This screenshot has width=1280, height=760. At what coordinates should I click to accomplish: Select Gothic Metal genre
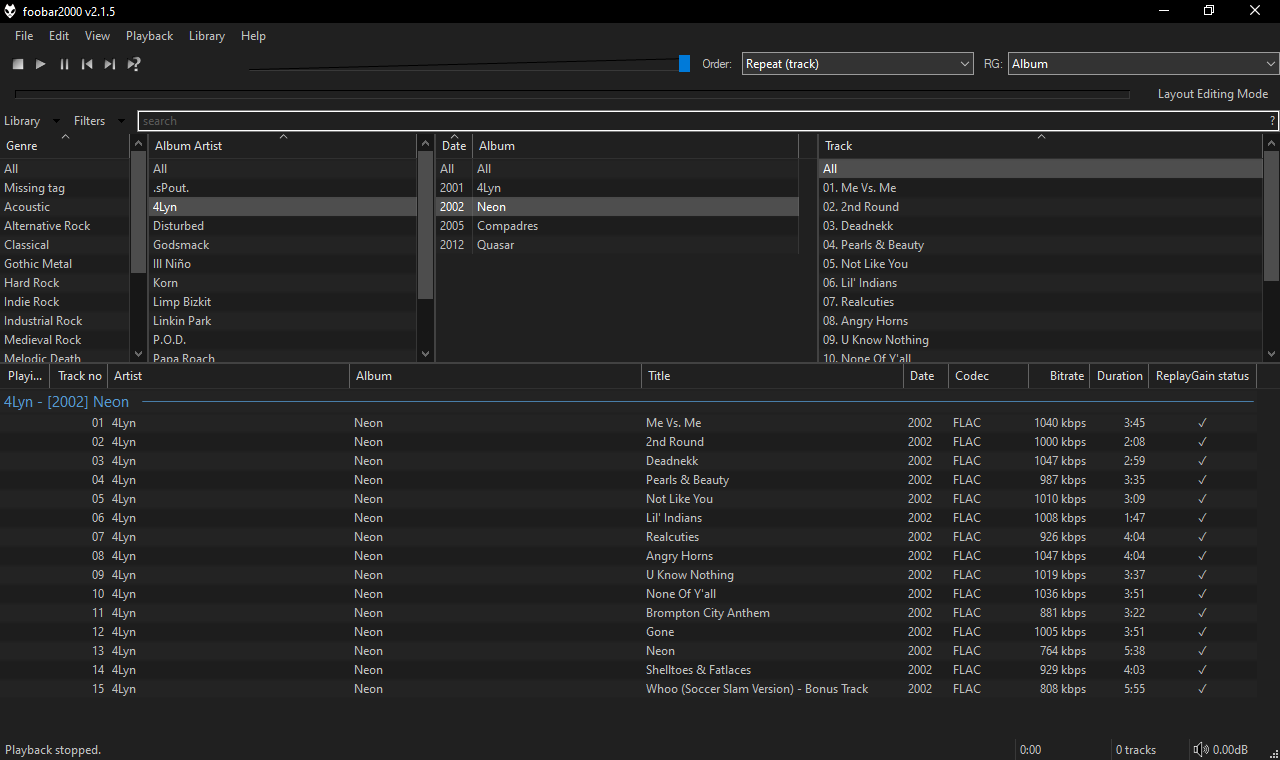[66, 264]
